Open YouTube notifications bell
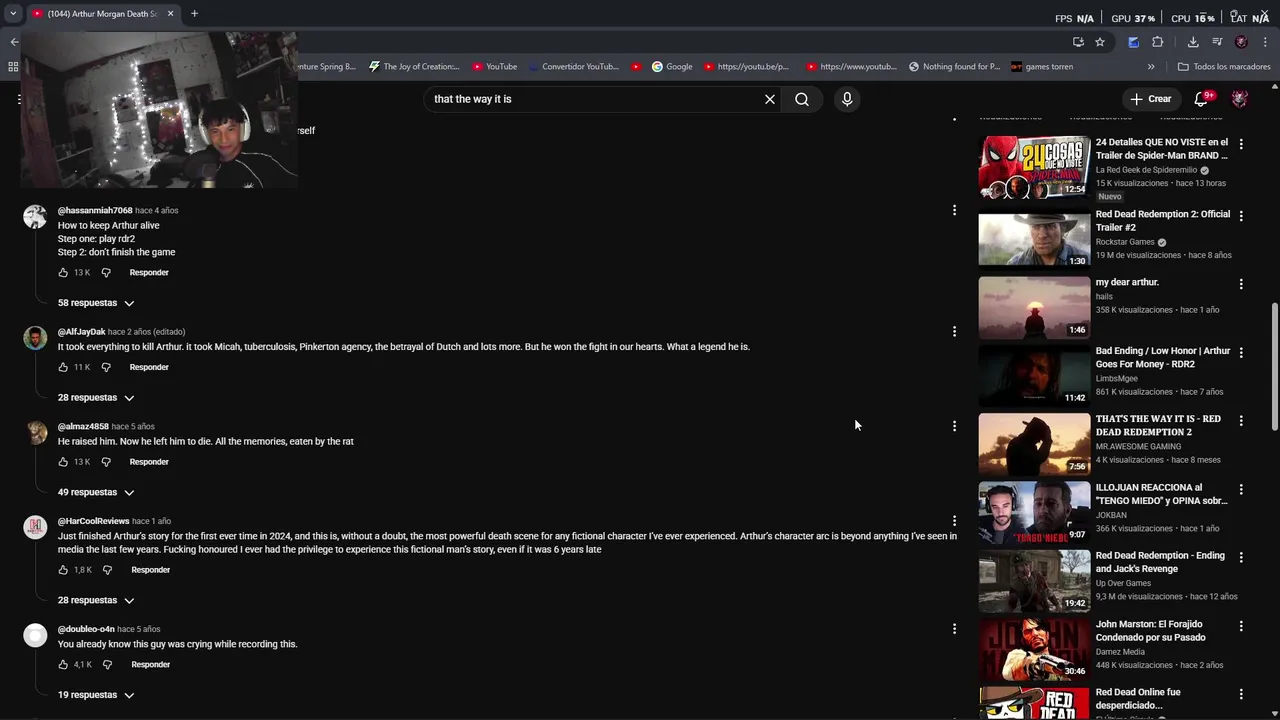Screen dimensions: 1280x720 point(1203,99)
